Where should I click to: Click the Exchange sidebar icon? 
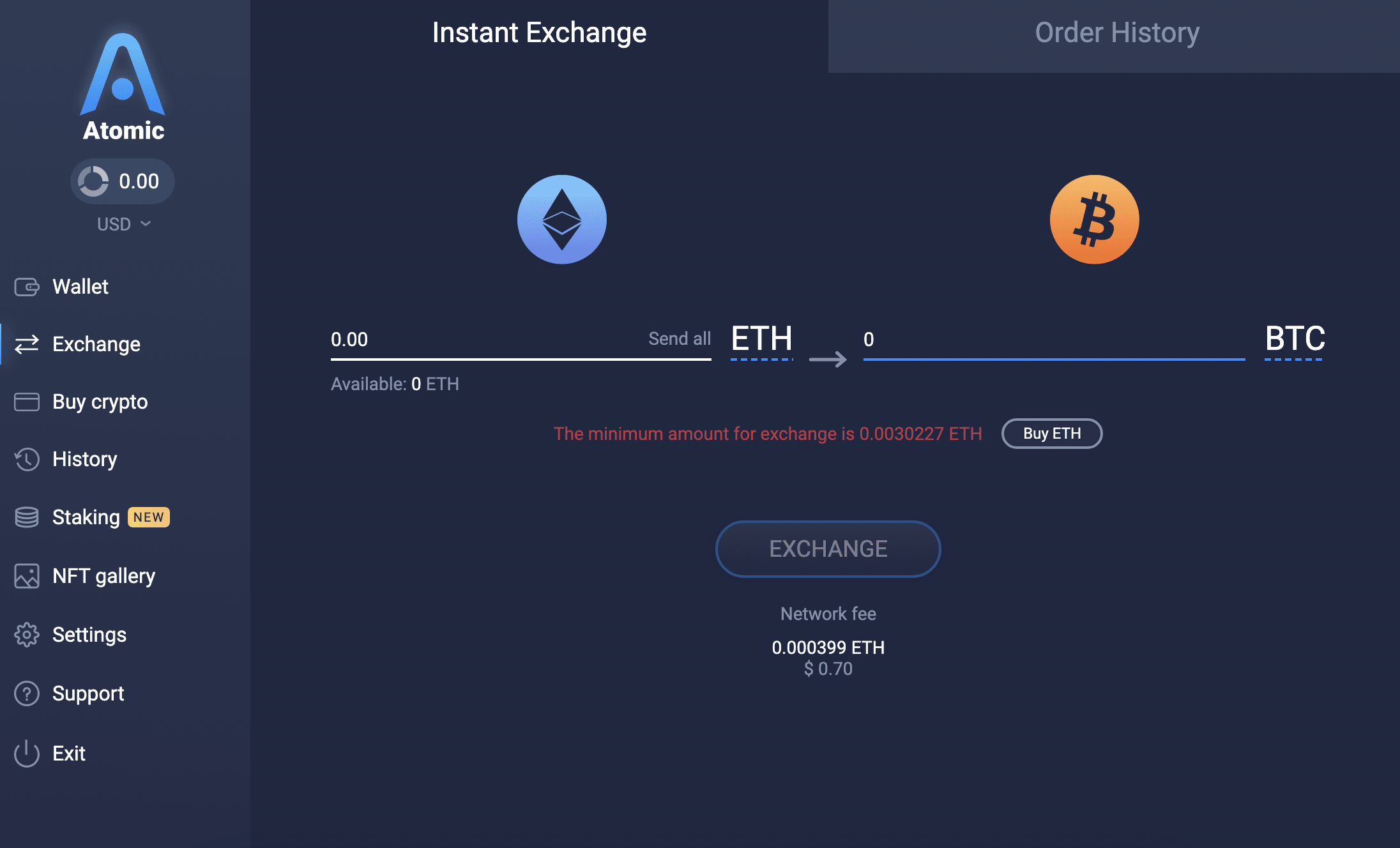27,343
